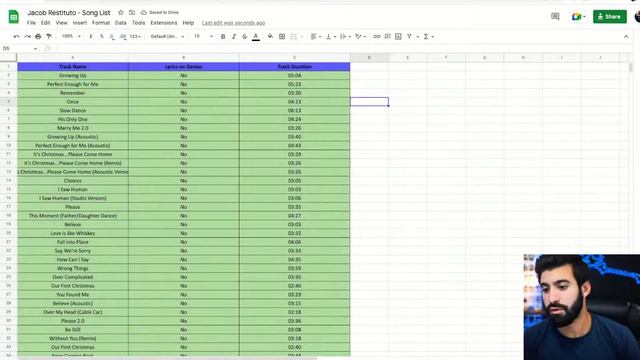Screen dimensions: 640x360
Task: Click the Name box cell reference
Action: click(20, 49)
